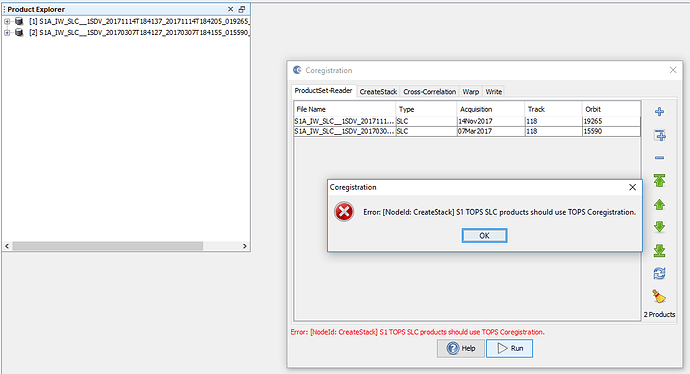Click the Type column header
The height and width of the screenshot is (374, 690).
[426, 109]
